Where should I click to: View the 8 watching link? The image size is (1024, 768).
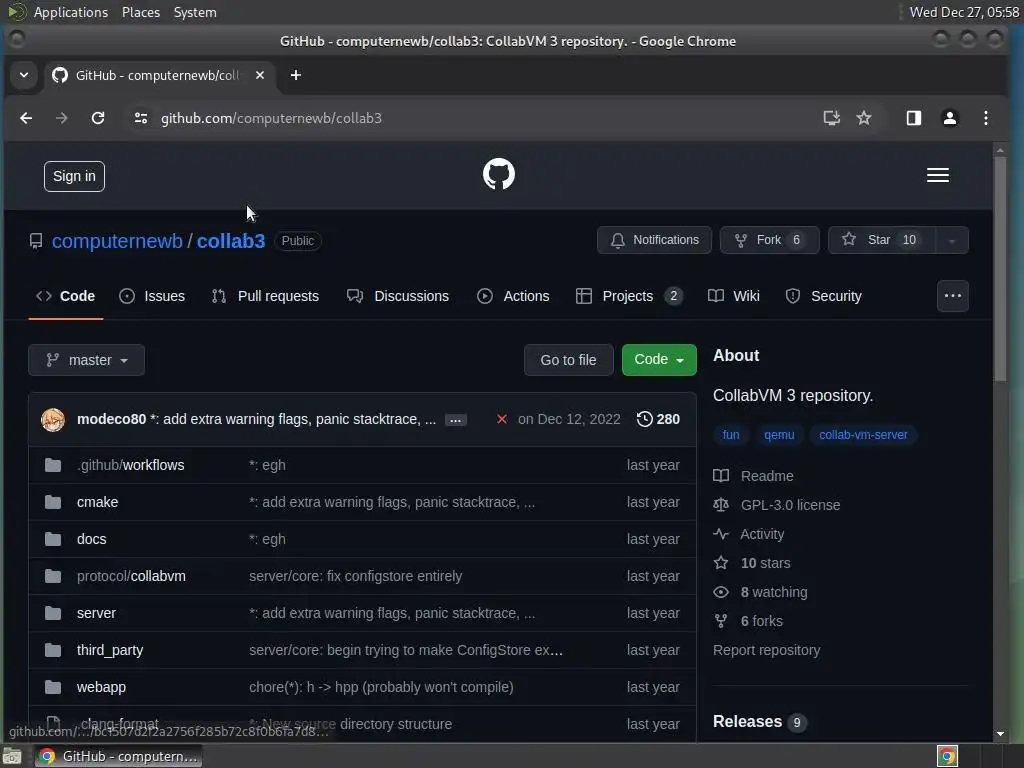click(x=760, y=592)
